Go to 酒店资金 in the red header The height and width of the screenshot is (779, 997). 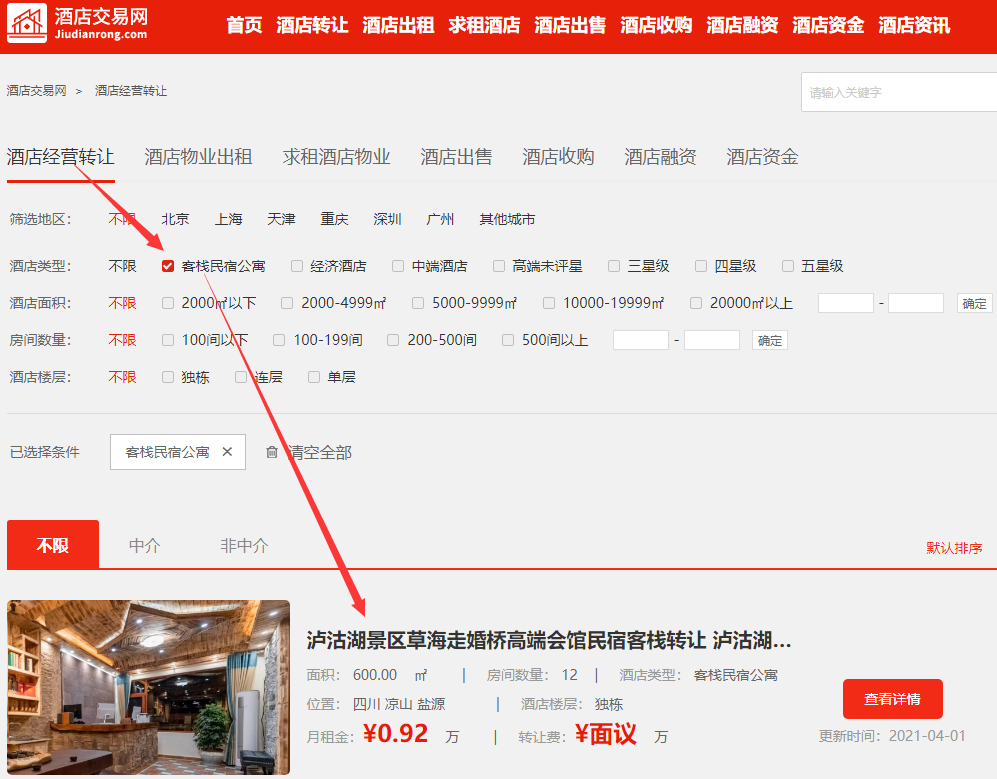[828, 25]
